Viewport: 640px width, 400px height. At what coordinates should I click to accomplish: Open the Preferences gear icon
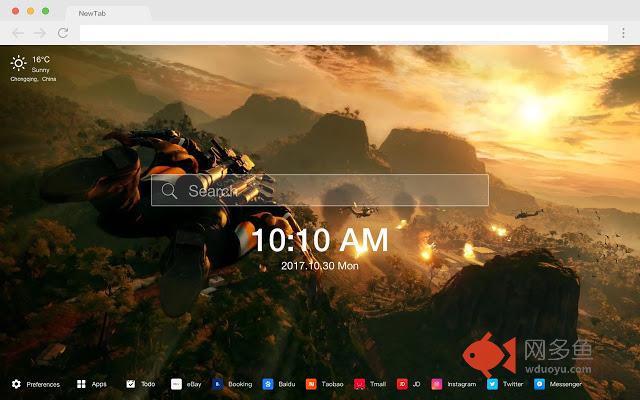(16, 384)
